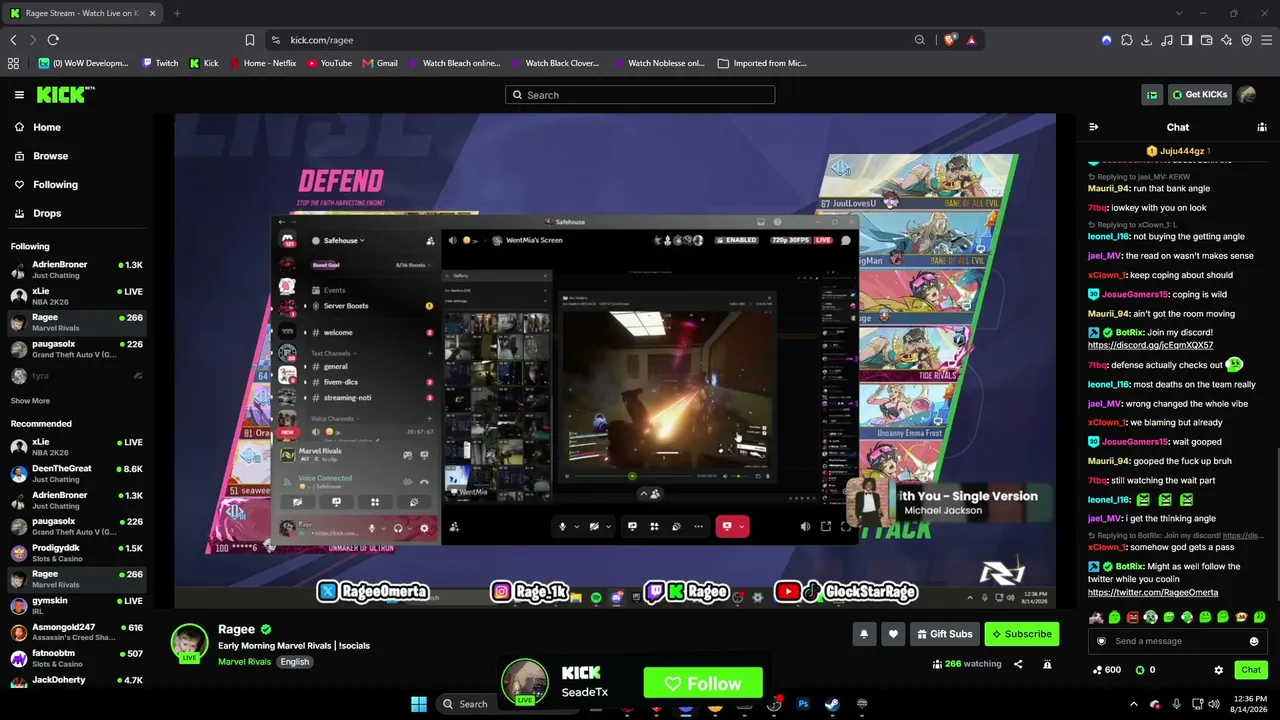Open the green rewards icon beside Get KICKs
This screenshot has height=720, width=1280.
tap(1152, 95)
